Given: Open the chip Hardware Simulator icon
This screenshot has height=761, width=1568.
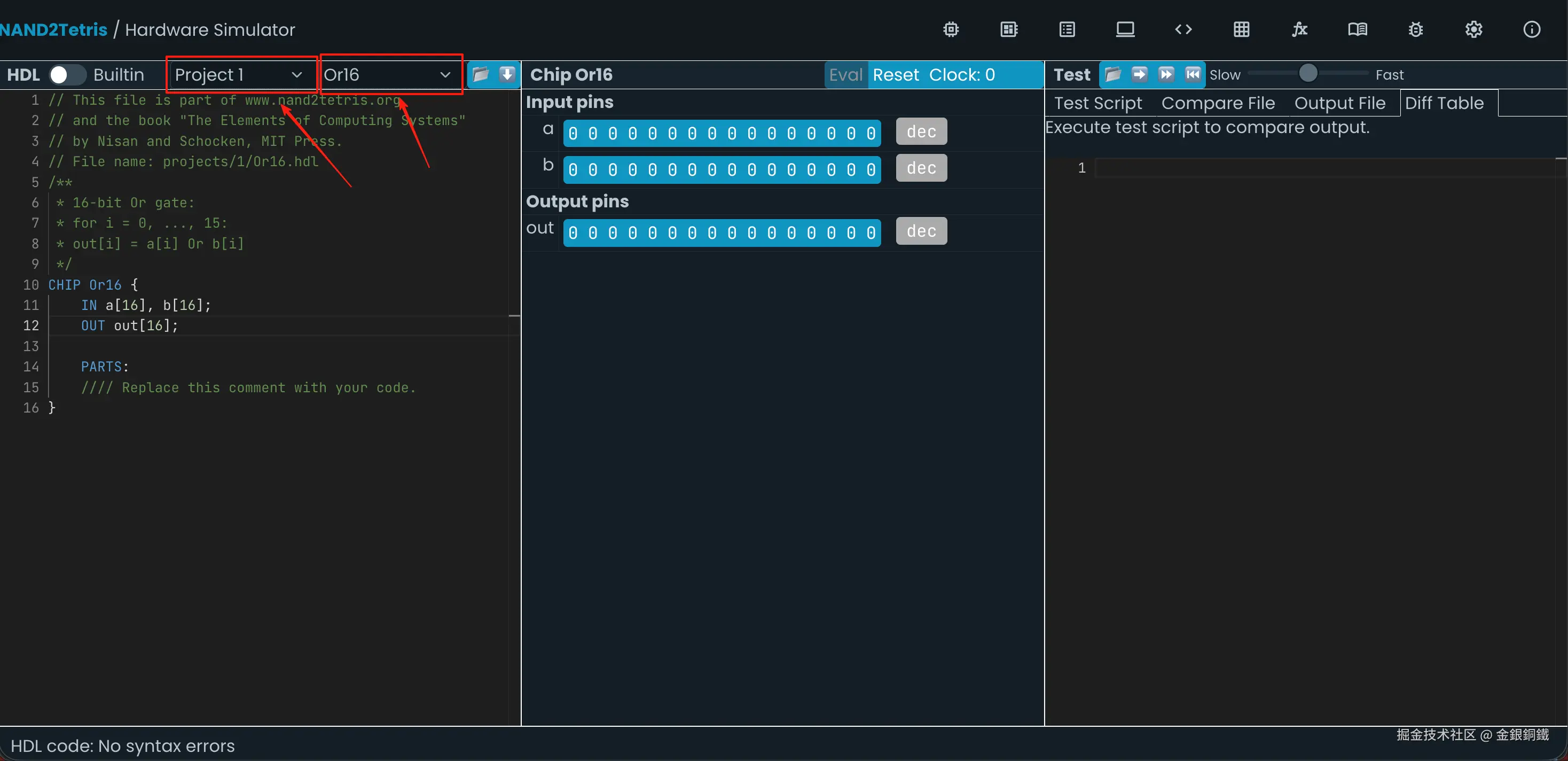Looking at the screenshot, I should pos(951,29).
